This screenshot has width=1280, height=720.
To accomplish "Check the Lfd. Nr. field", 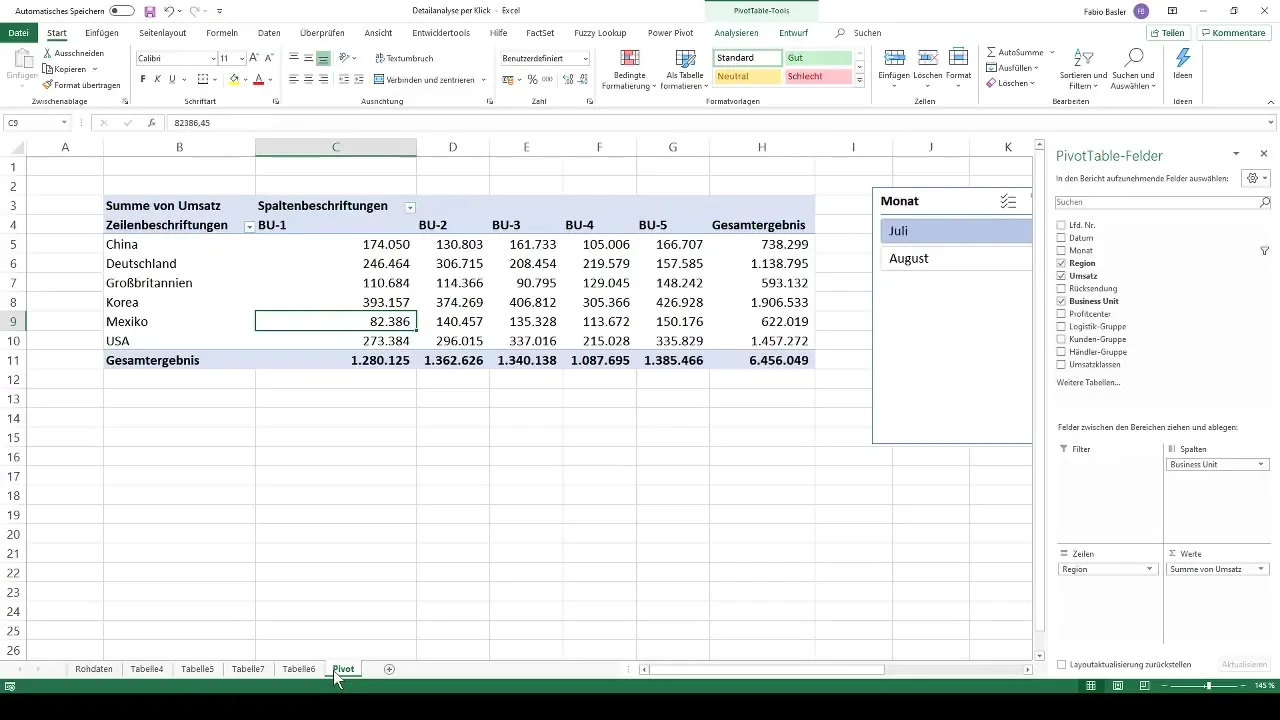I will [1061, 225].
